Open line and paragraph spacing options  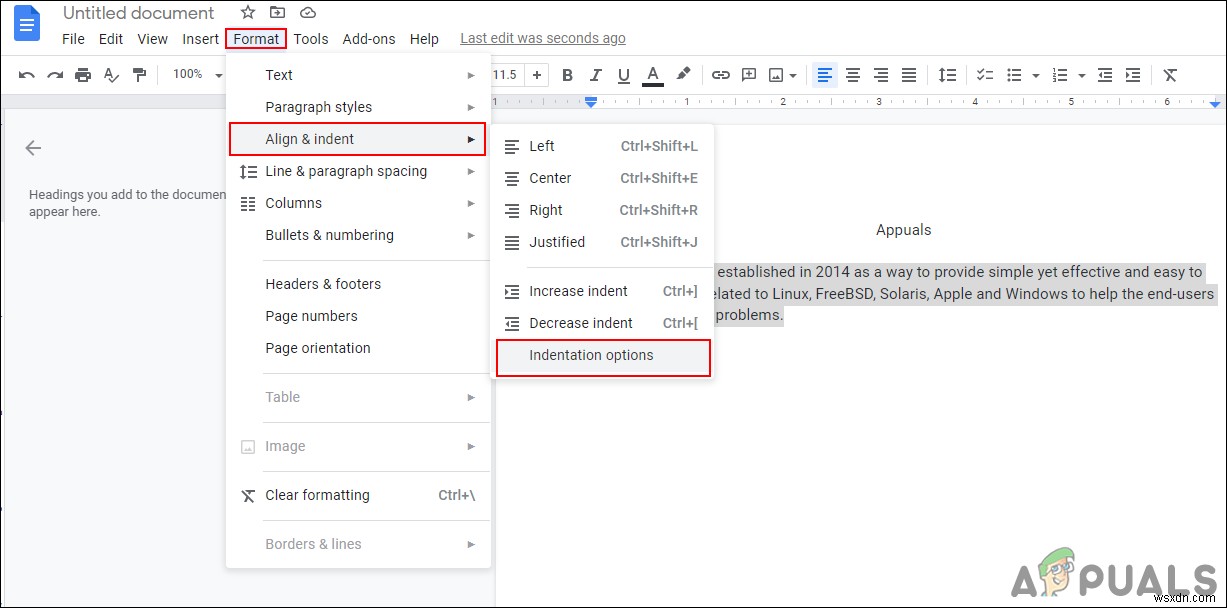[x=947, y=75]
